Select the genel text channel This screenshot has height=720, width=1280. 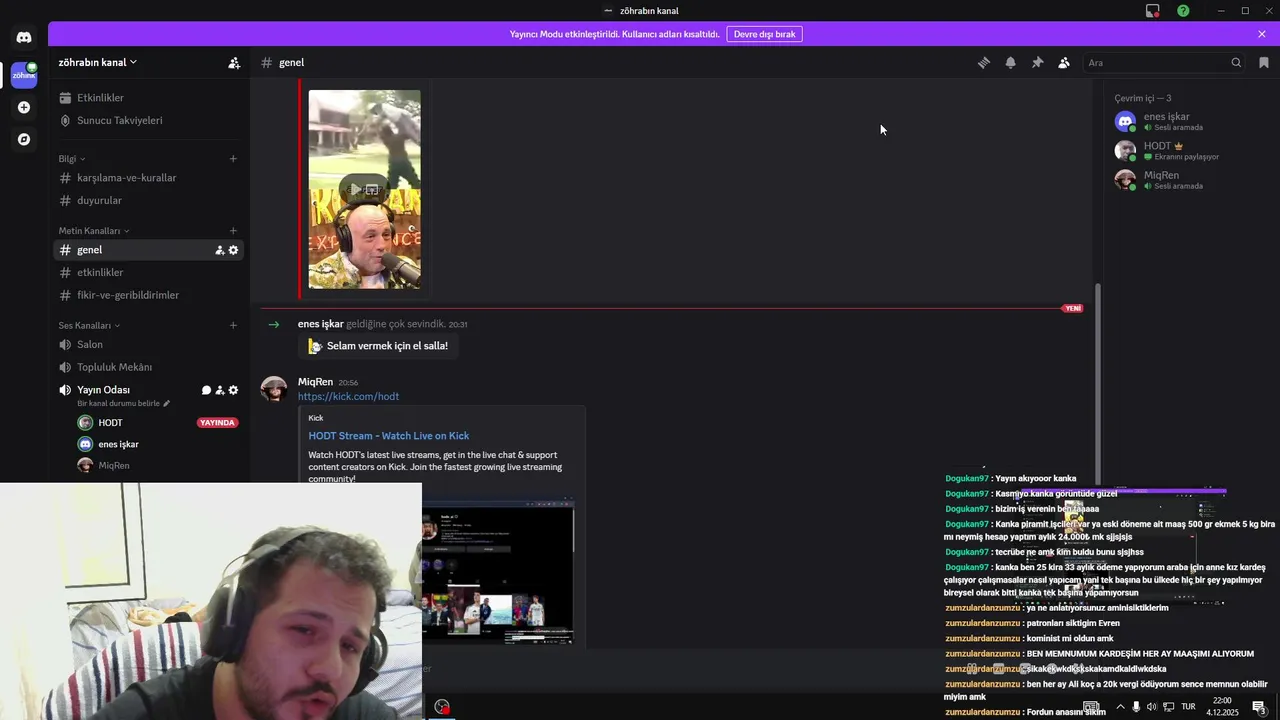148,250
